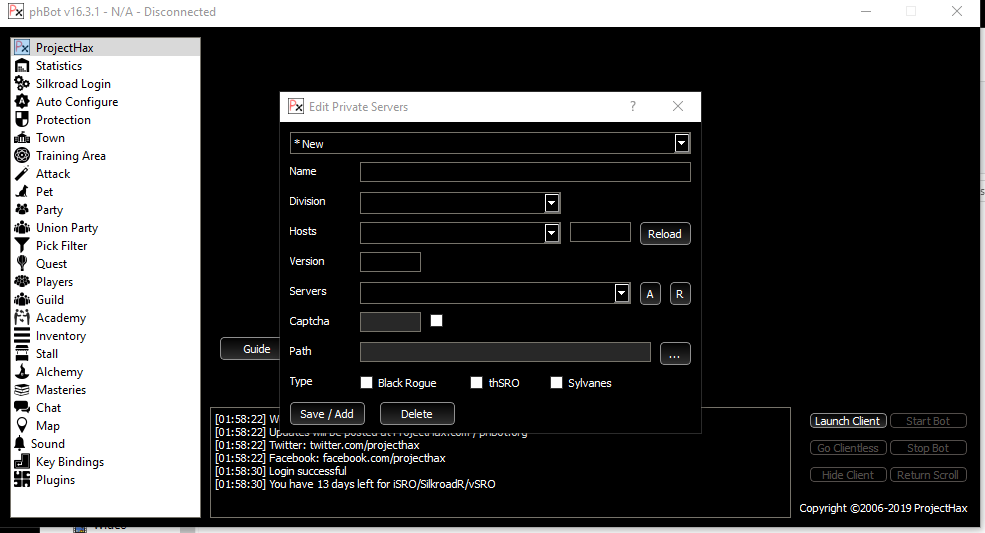Screen dimensions: 985x533
Task: Expand the '* New' server dropdown
Action: click(681, 143)
